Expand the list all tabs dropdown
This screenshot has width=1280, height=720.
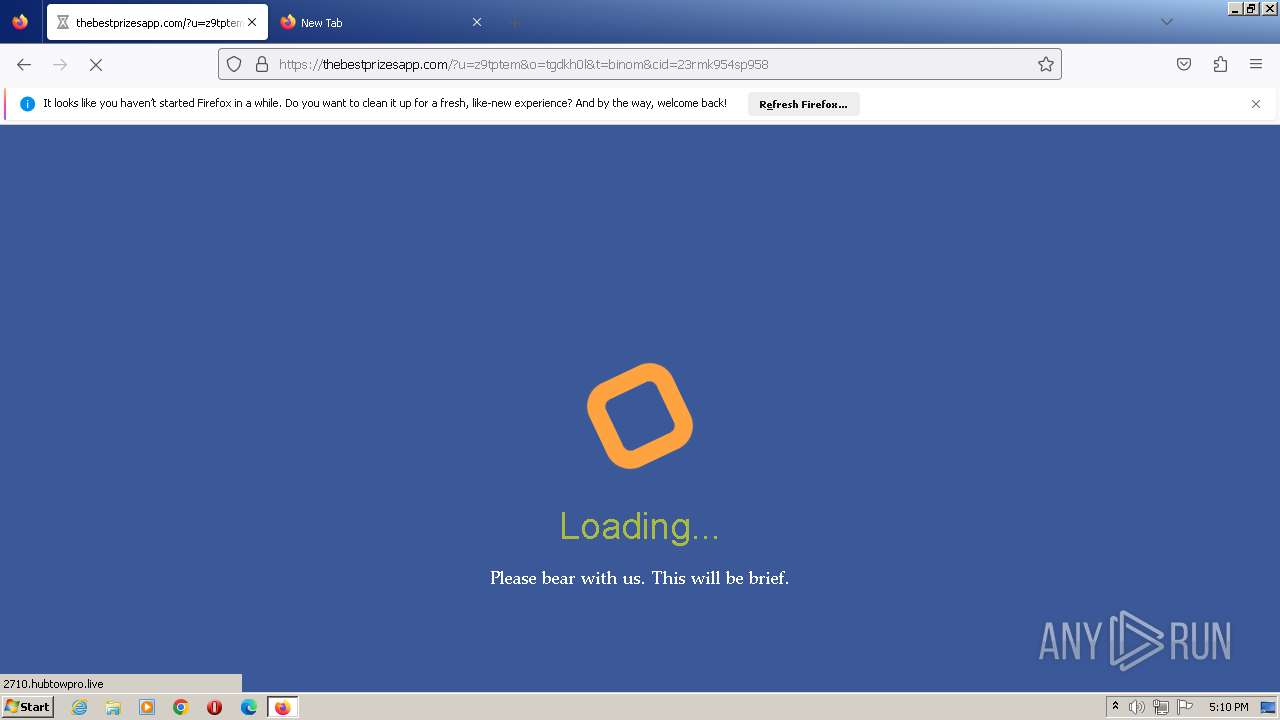pos(1166,22)
